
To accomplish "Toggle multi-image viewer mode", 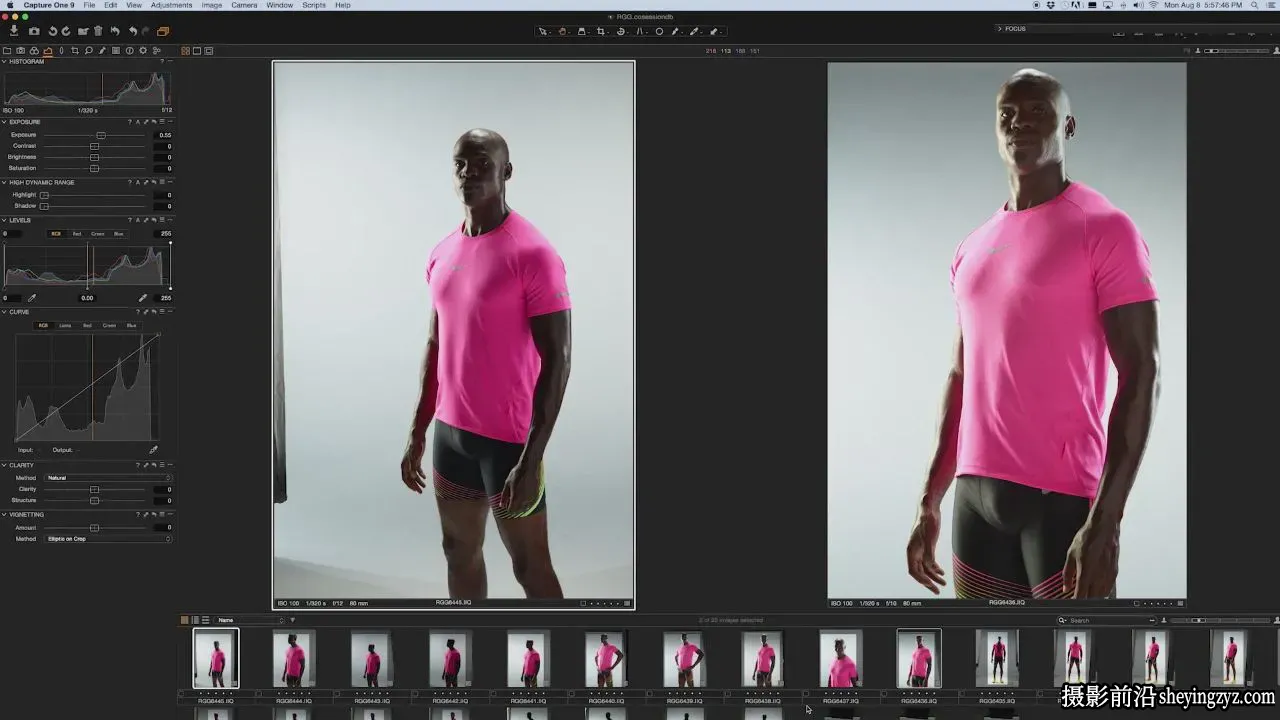I will (x=185, y=50).
